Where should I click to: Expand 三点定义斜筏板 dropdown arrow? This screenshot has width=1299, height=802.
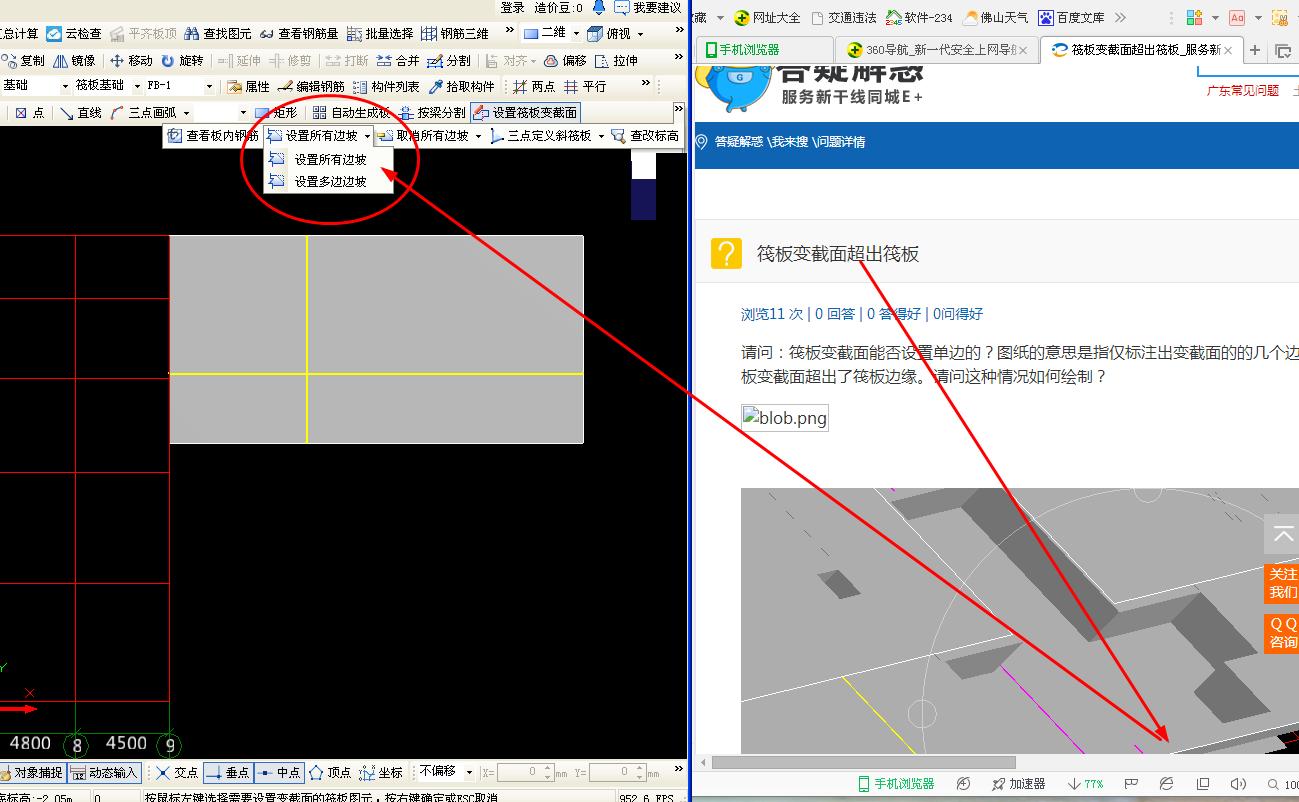pyautogui.click(x=601, y=136)
